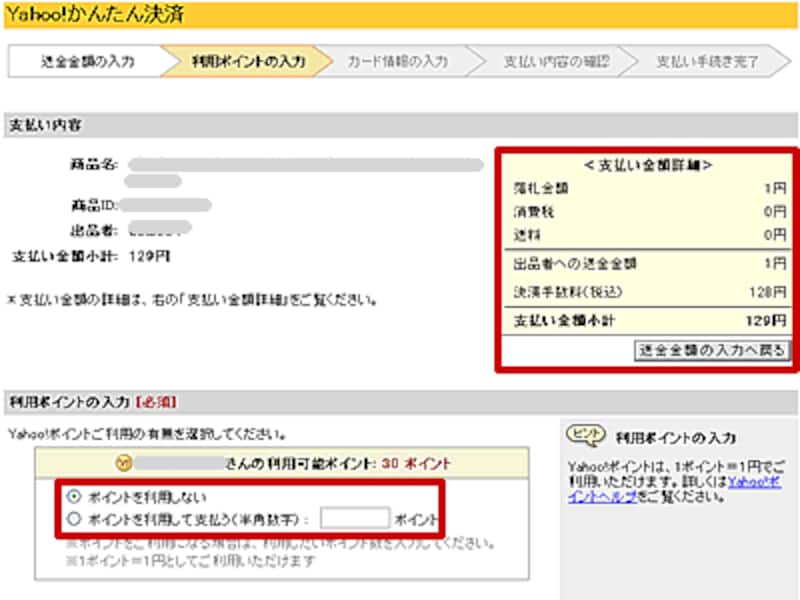The width and height of the screenshot is (800, 600).
Task: Click the '出品者への送金金額' row
Action: [649, 264]
